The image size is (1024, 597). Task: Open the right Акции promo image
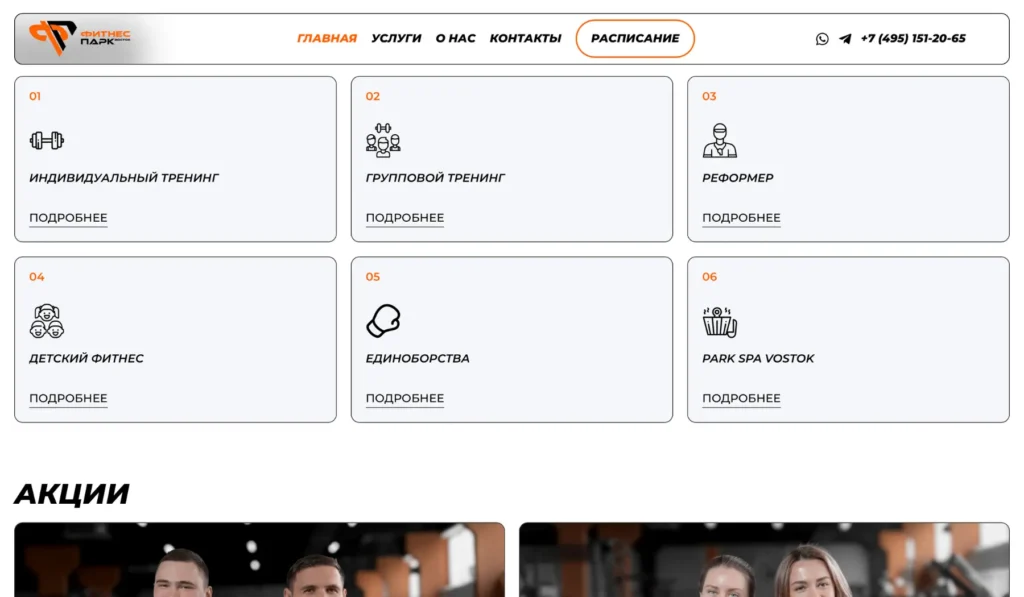coord(764,560)
